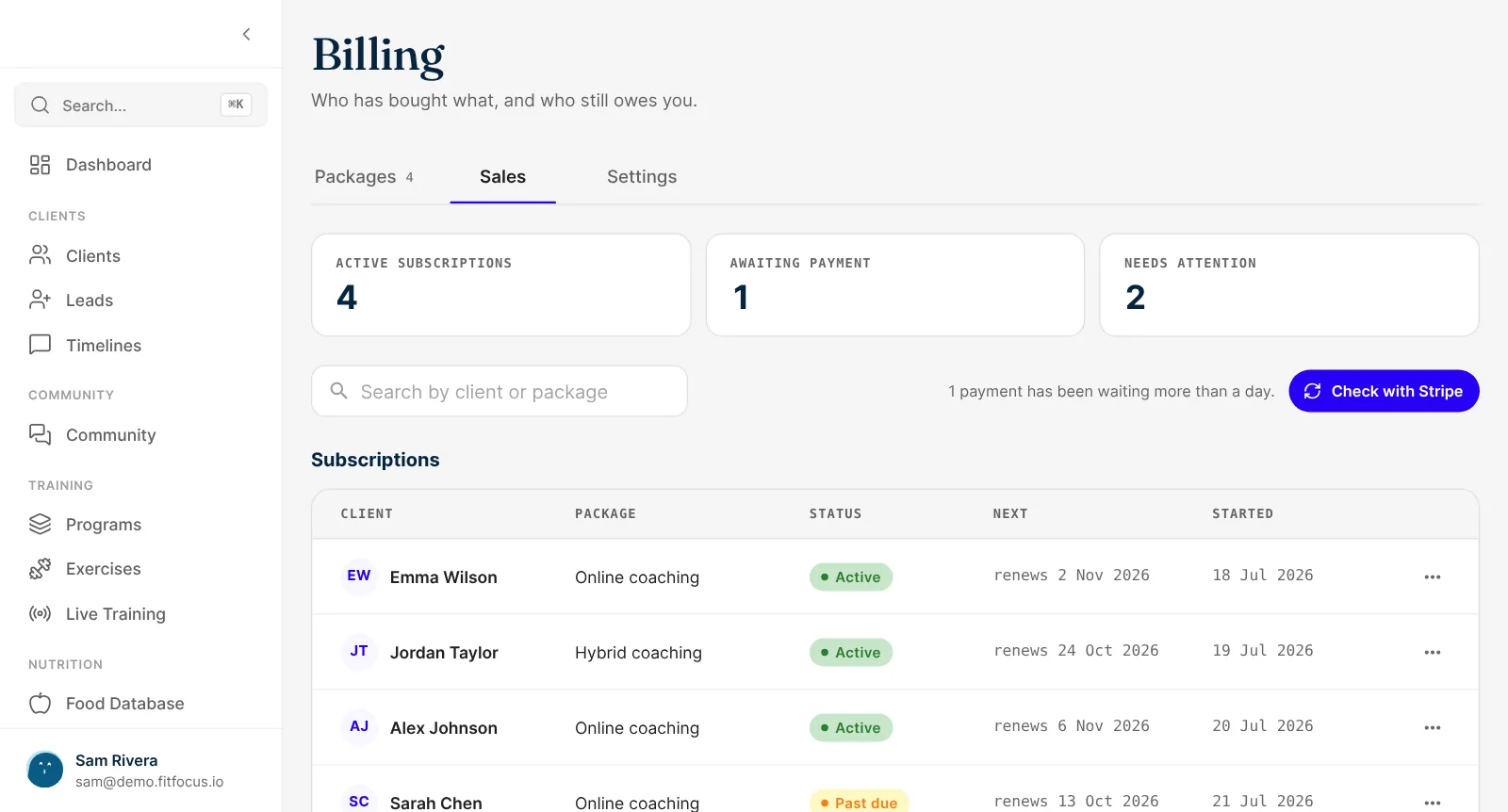The width and height of the screenshot is (1508, 812).
Task: Select client name Jordan Taylor
Action: (x=444, y=653)
